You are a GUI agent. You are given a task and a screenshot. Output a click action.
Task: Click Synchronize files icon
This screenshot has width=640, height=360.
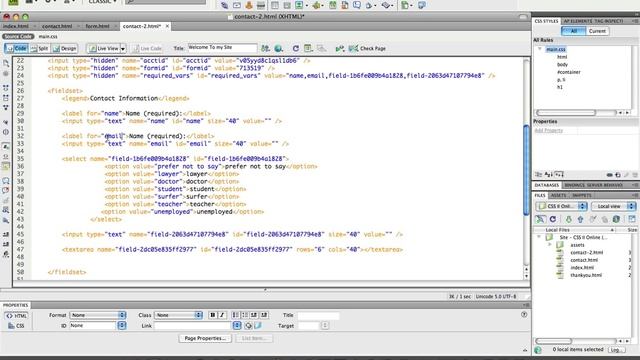point(616,219)
